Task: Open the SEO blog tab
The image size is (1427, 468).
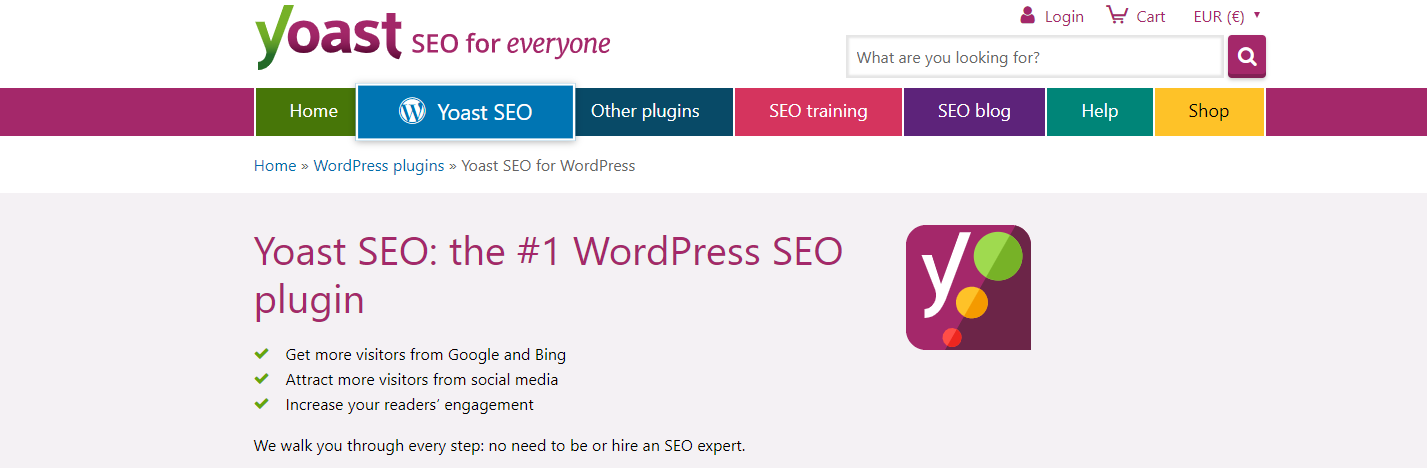Action: (x=974, y=111)
